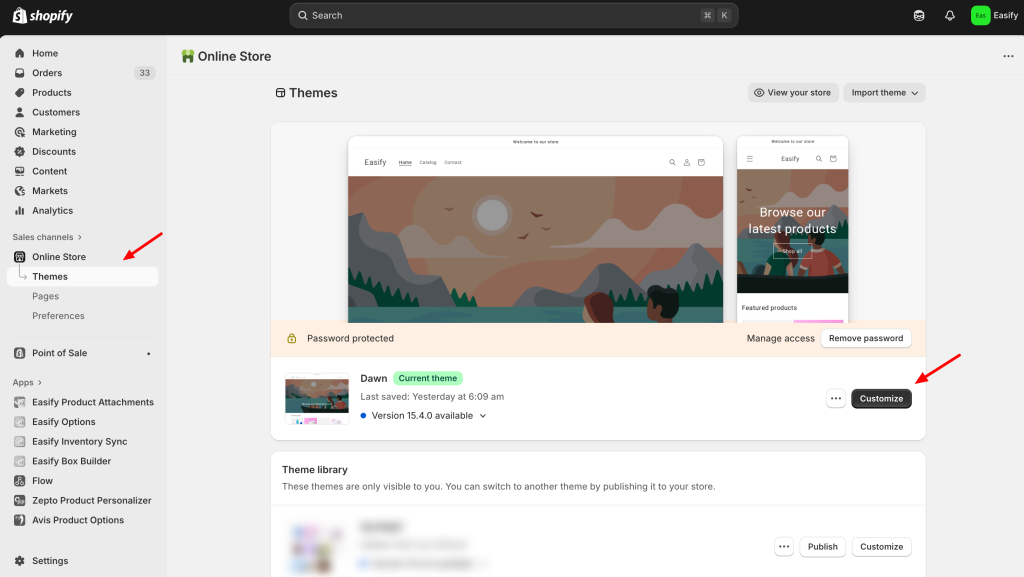Click the Dawn theme thumbnail
1024x577 pixels.
[x=317, y=398]
